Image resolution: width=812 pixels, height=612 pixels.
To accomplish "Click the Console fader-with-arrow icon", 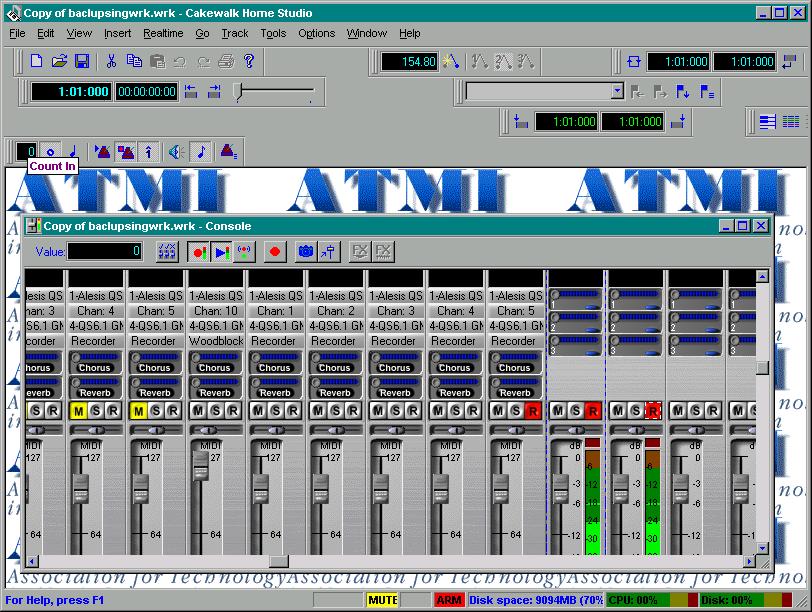I will coord(328,252).
